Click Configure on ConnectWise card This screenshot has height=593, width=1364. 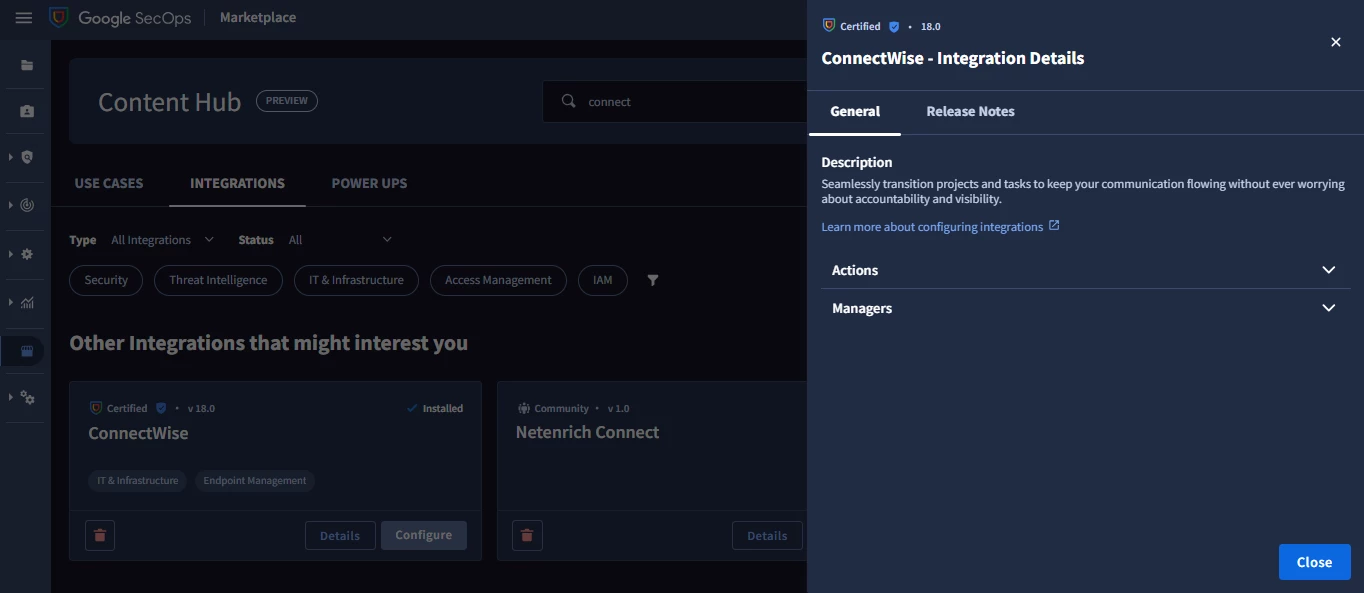pyautogui.click(x=423, y=535)
